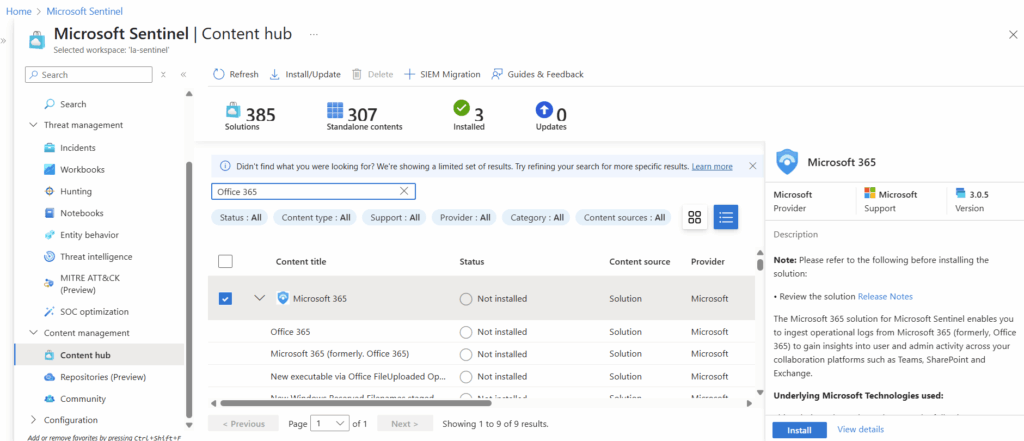Click the Microsoft 365 shield icon in details pane
The width and height of the screenshot is (1024, 441).
coord(787,161)
